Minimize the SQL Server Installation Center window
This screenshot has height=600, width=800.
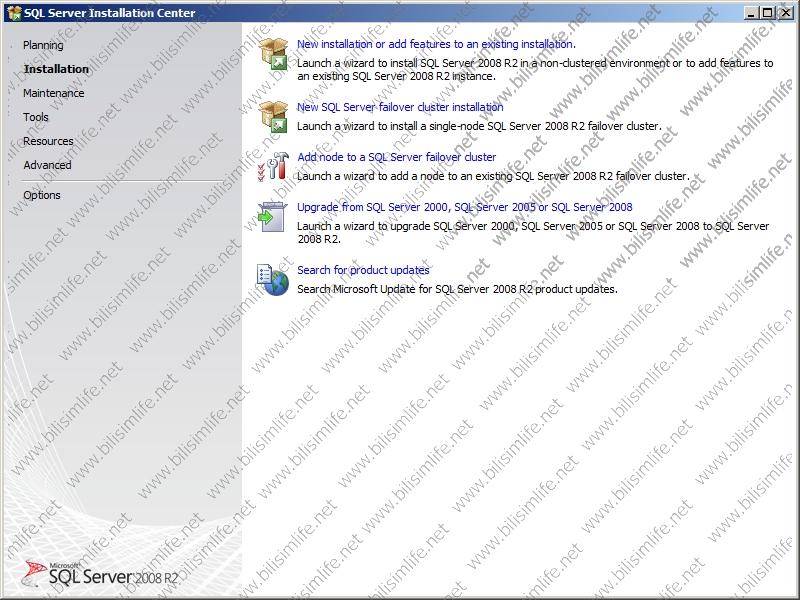click(x=750, y=13)
